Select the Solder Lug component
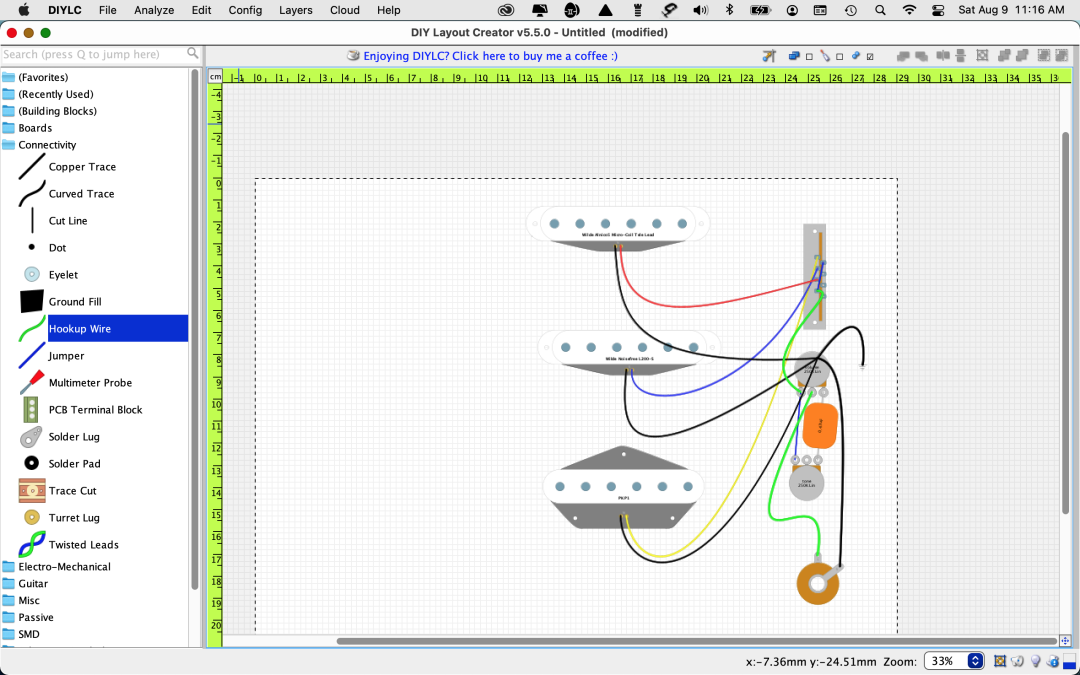The image size is (1080, 675). (x=74, y=437)
